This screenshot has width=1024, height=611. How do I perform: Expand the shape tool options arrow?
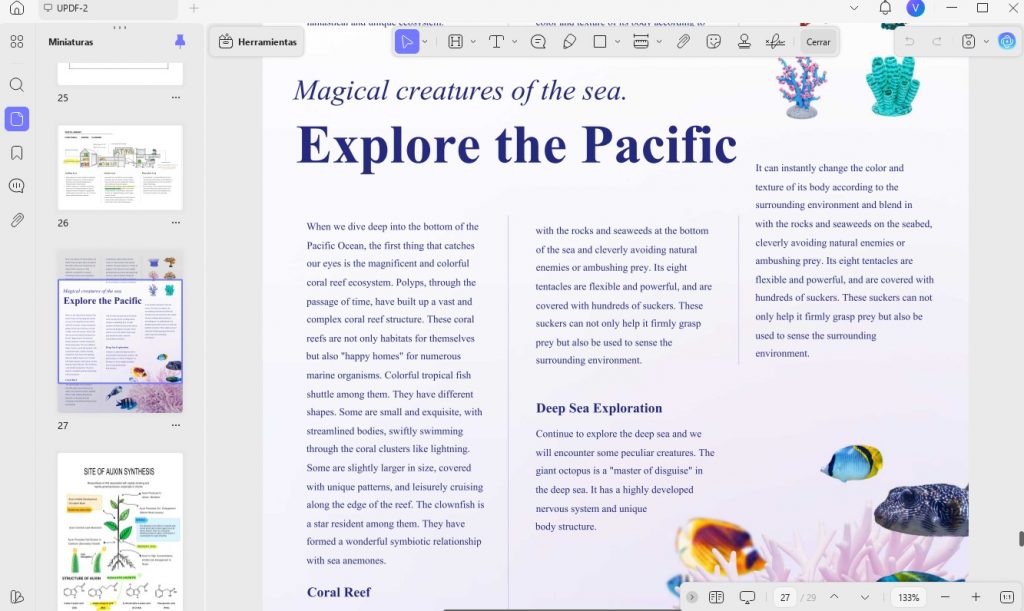tap(617, 42)
